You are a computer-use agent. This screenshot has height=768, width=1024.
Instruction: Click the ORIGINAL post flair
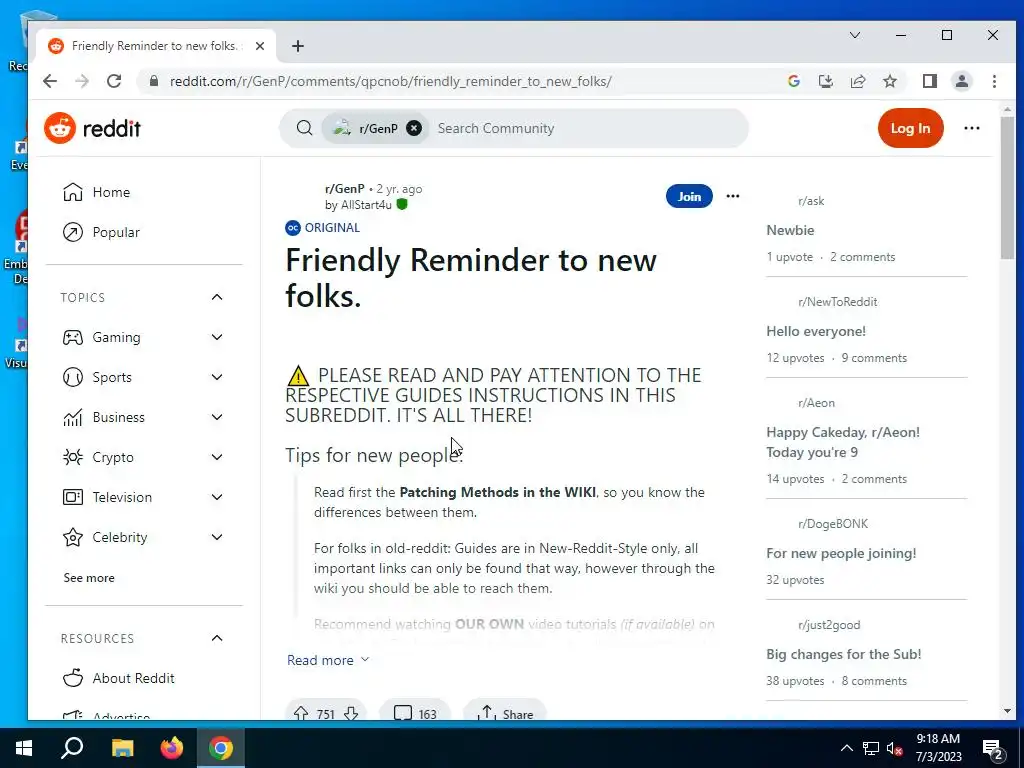coord(323,227)
